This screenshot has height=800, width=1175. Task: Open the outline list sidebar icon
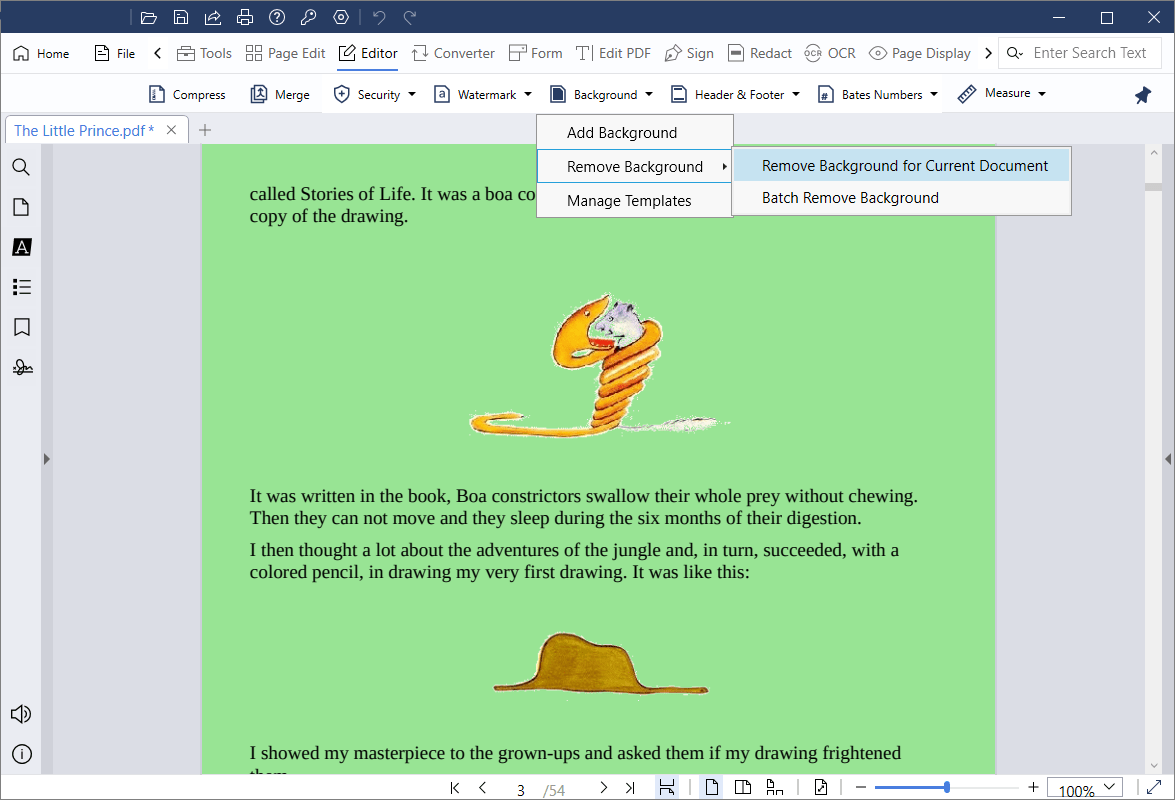[22, 287]
